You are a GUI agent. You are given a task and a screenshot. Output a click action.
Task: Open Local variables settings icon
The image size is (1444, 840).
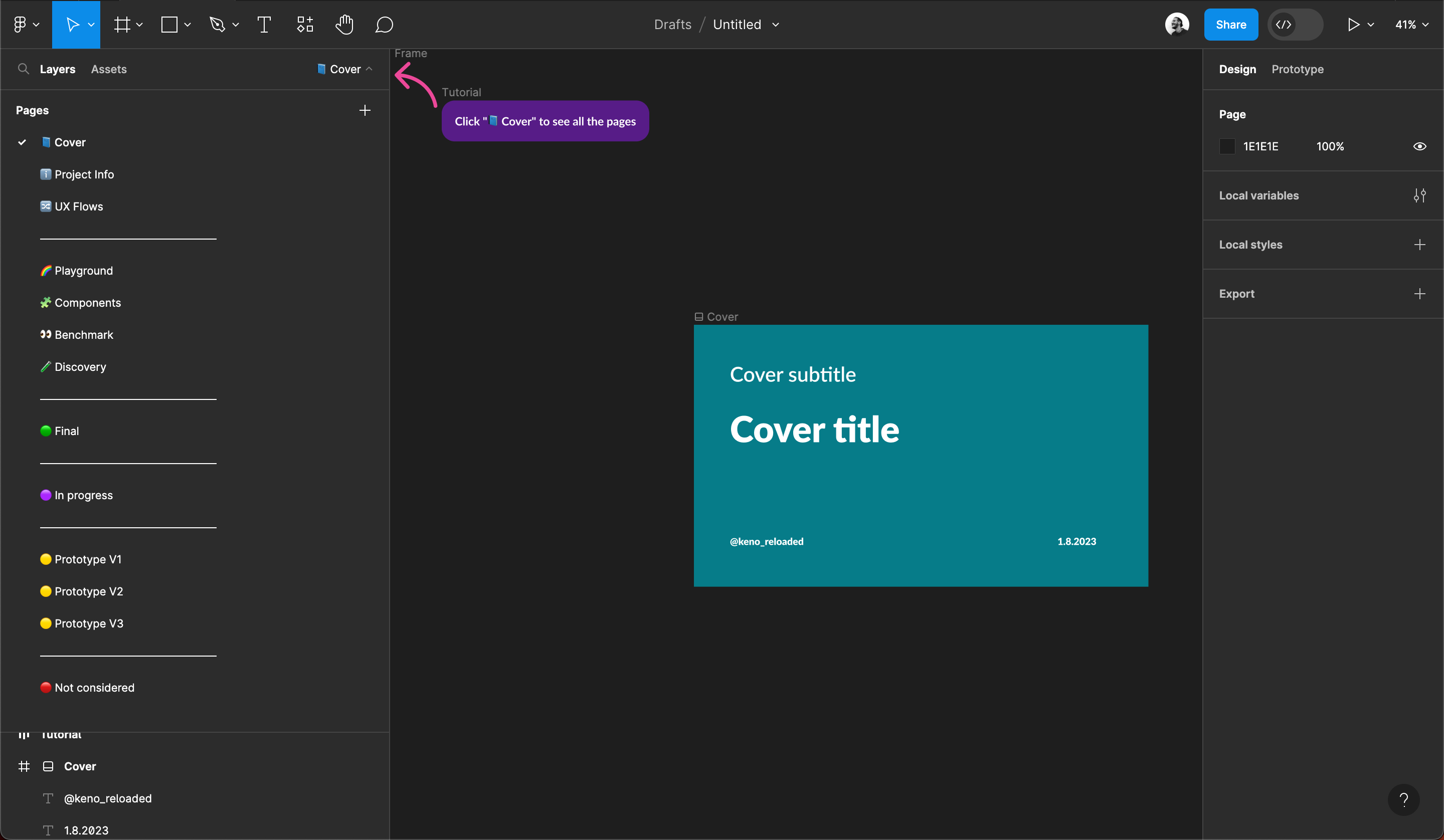1419,195
